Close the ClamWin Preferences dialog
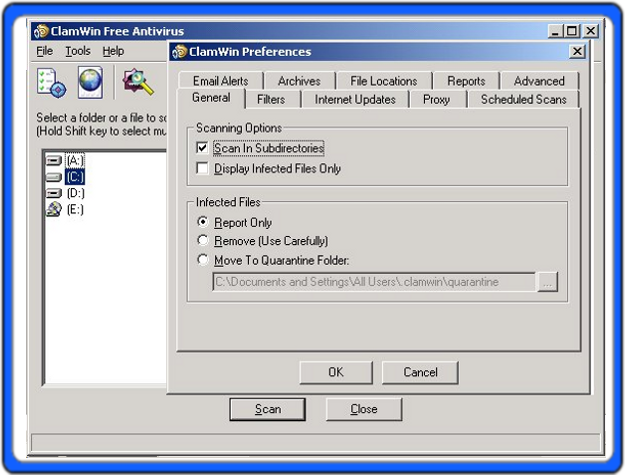 pyautogui.click(x=577, y=51)
